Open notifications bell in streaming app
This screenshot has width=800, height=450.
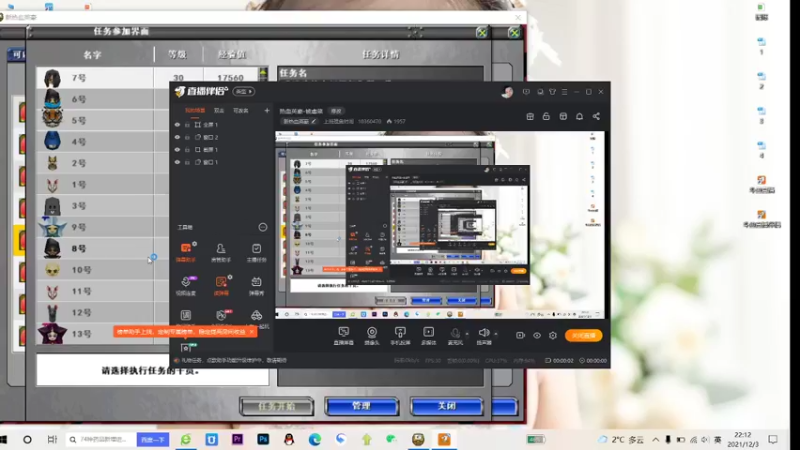580,116
